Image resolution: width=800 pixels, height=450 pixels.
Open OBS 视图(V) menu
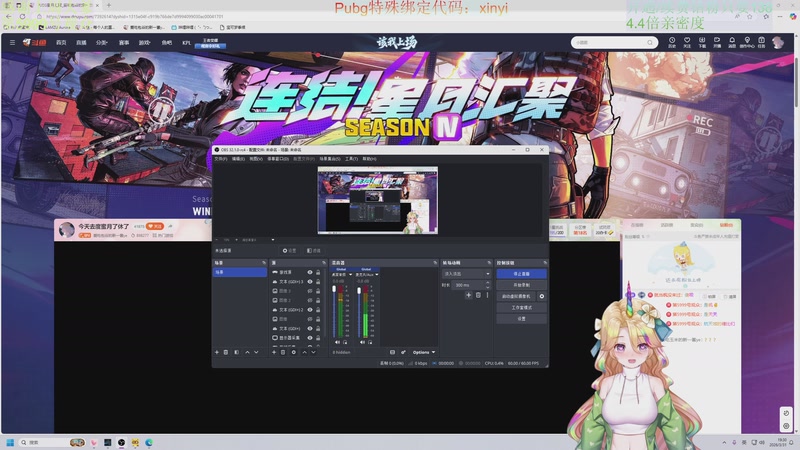point(256,159)
